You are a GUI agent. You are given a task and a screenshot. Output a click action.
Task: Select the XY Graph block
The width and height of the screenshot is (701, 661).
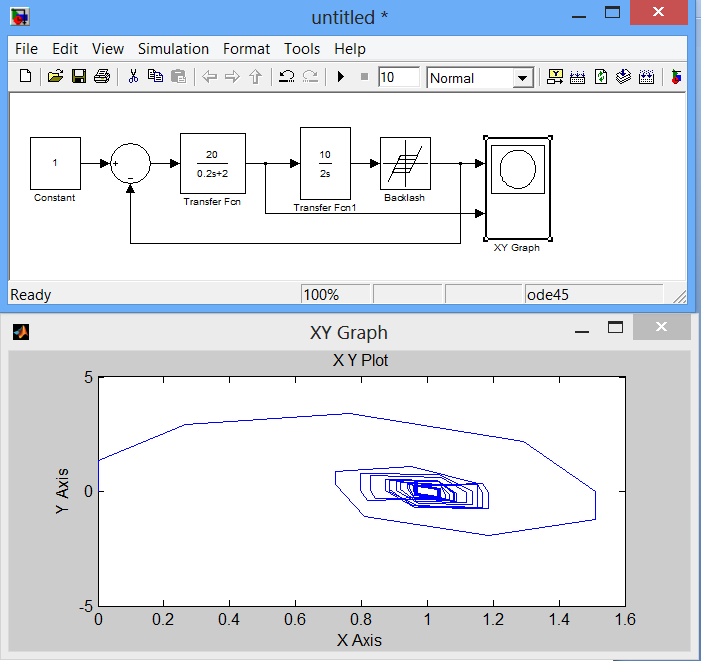pyautogui.click(x=518, y=188)
